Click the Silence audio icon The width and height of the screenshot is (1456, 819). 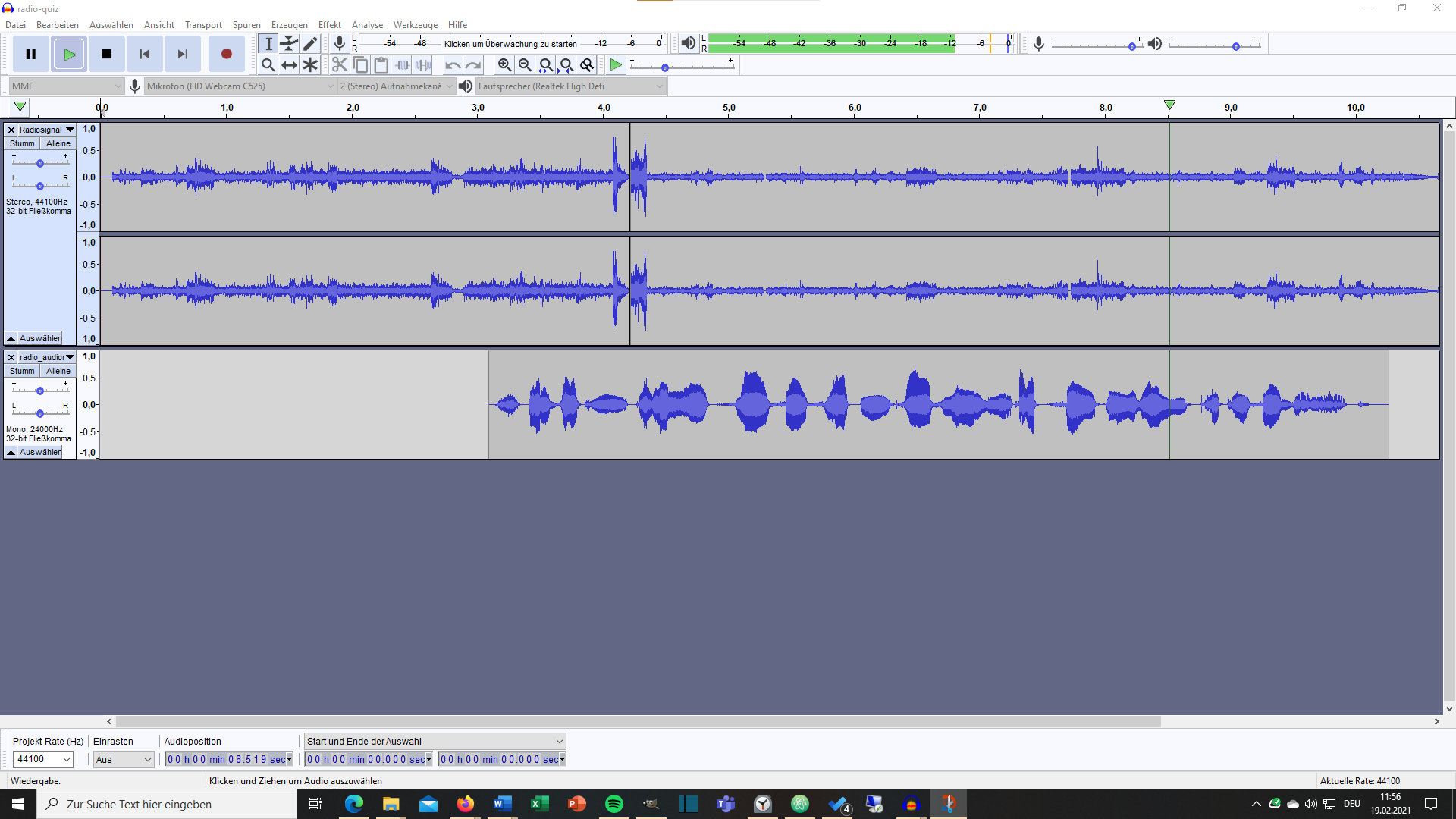coord(424,65)
